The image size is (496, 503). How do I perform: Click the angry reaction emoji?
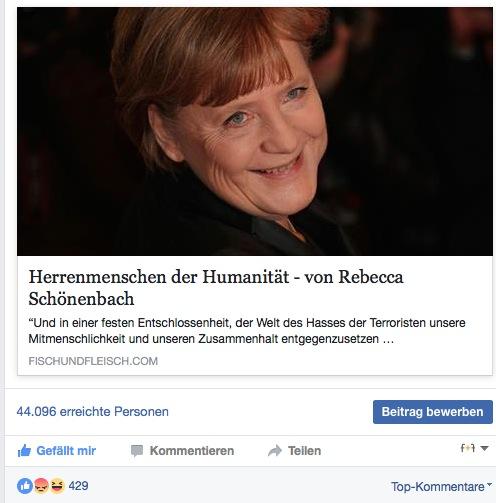[x=41, y=486]
